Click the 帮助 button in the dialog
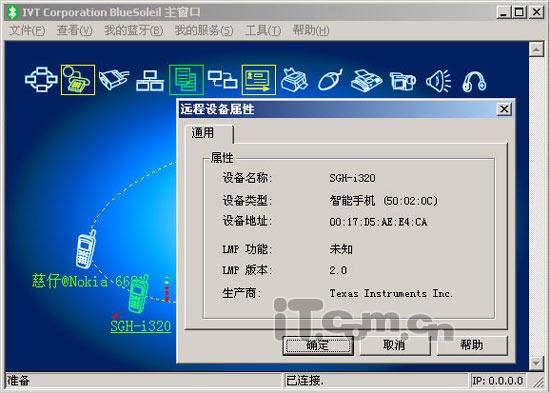 tap(472, 345)
